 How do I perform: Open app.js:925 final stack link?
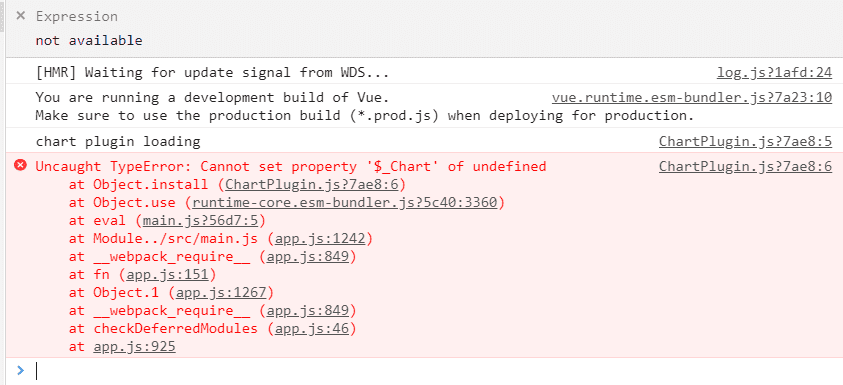(x=134, y=347)
